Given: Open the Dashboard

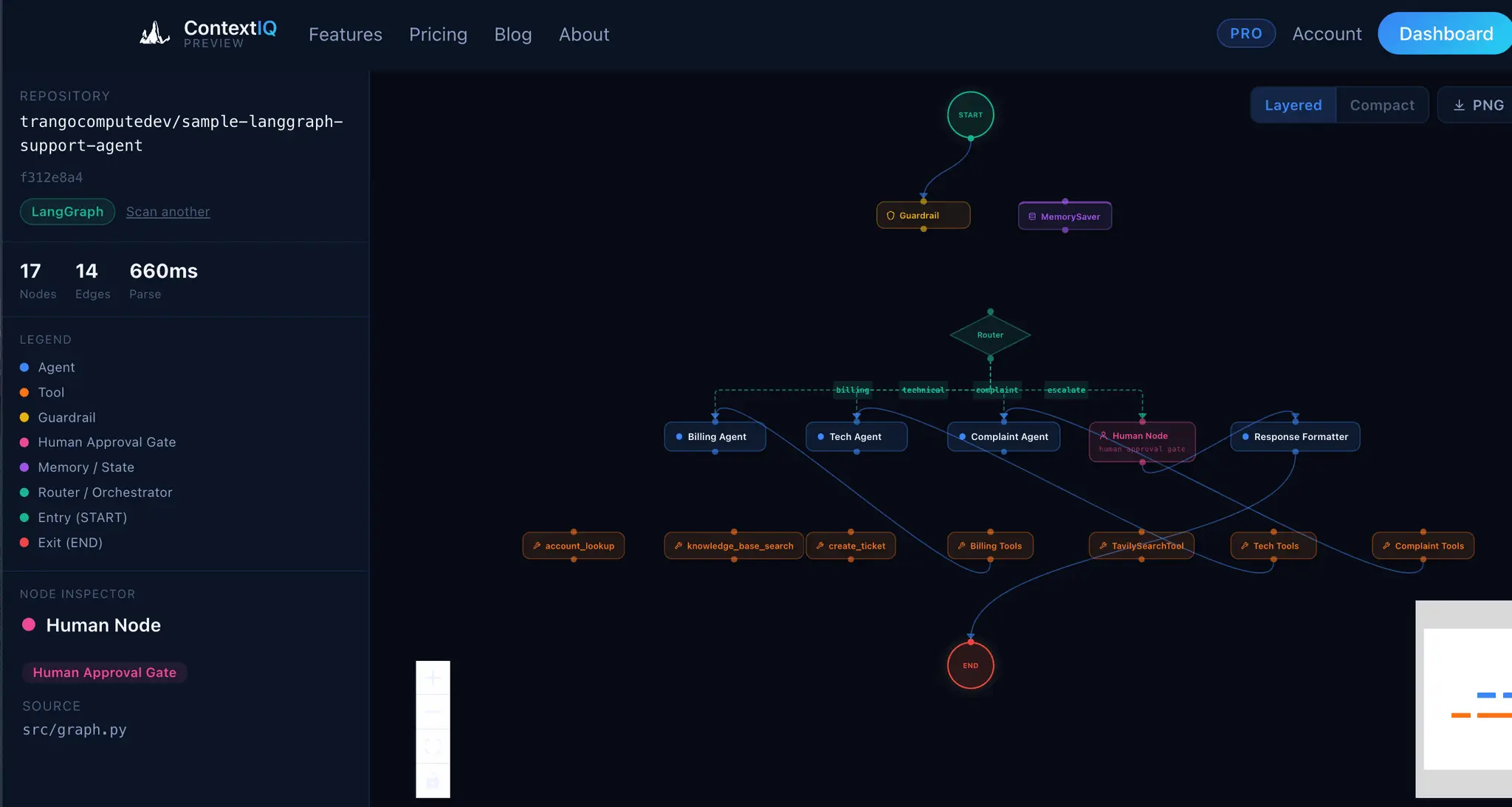Looking at the screenshot, I should click(x=1446, y=33).
